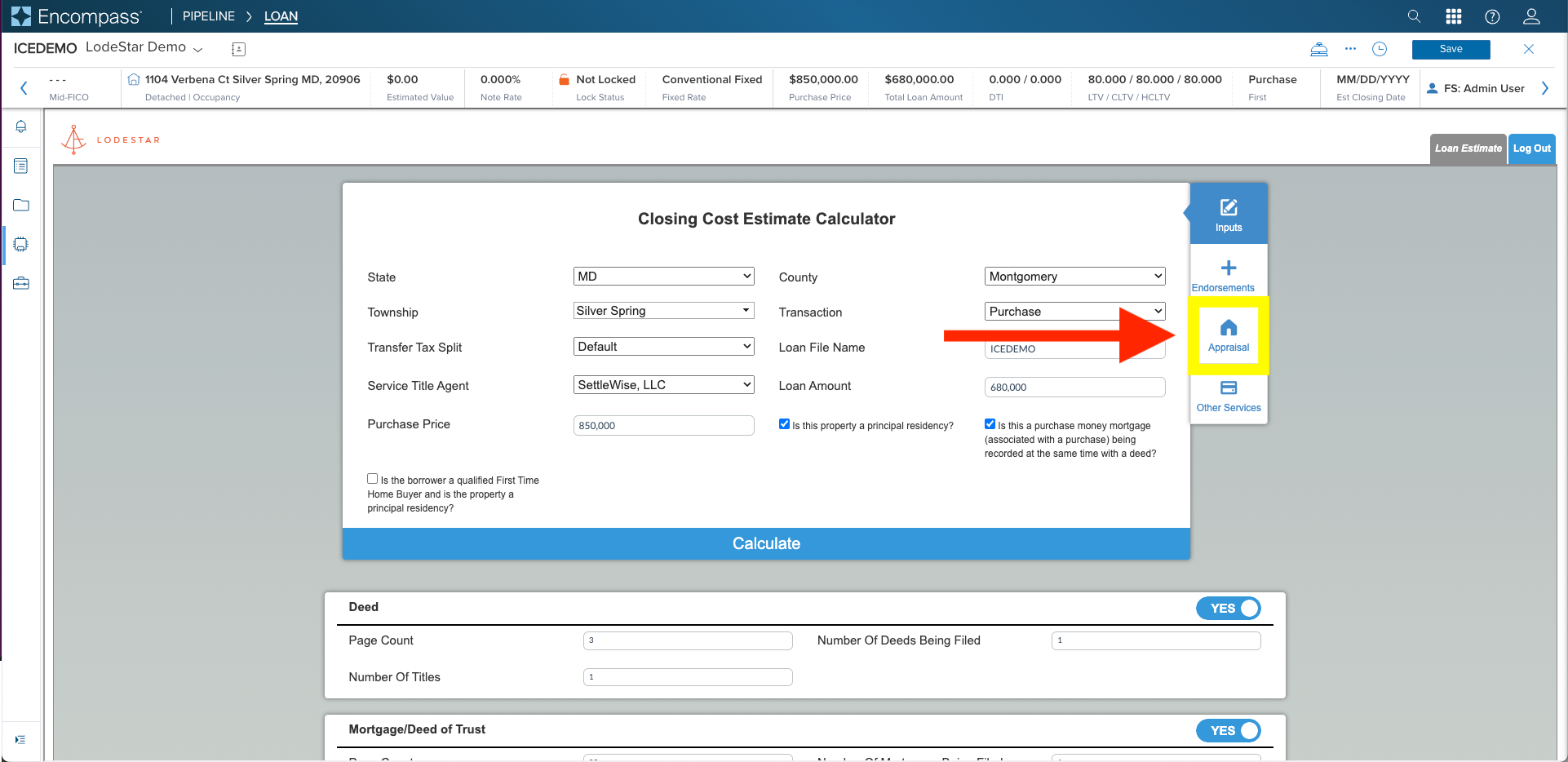Click the Deed Page Count field

click(x=688, y=640)
